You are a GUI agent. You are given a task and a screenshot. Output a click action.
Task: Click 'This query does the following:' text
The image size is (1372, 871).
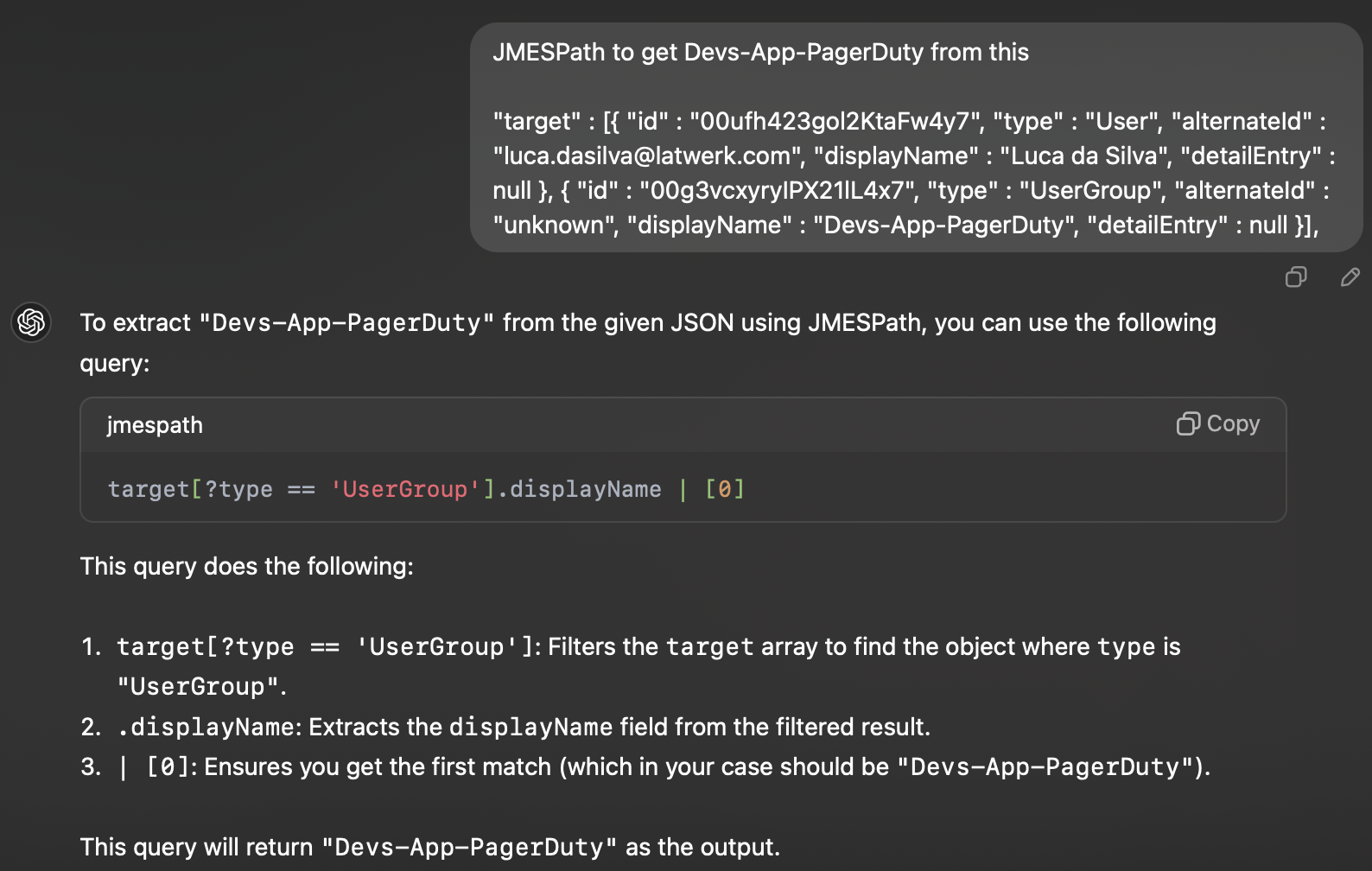(x=247, y=566)
